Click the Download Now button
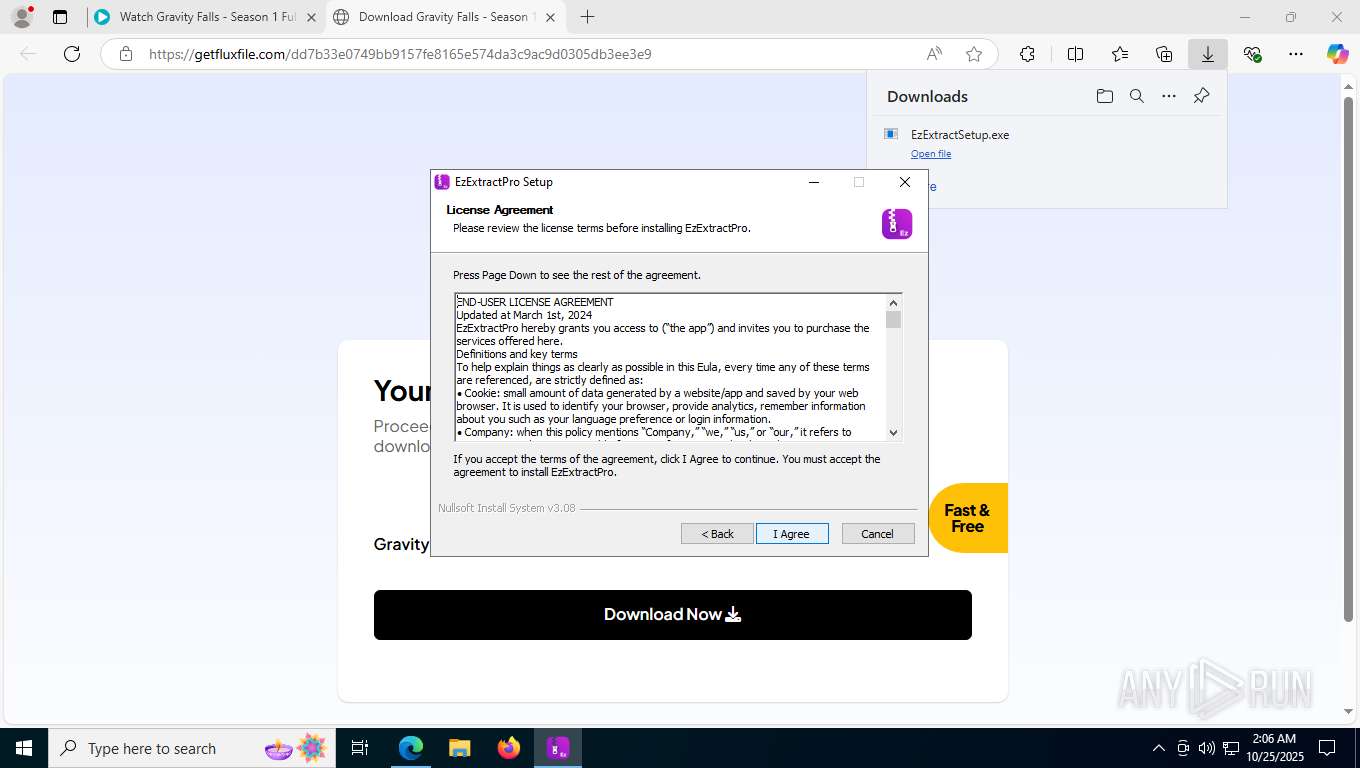 673,615
